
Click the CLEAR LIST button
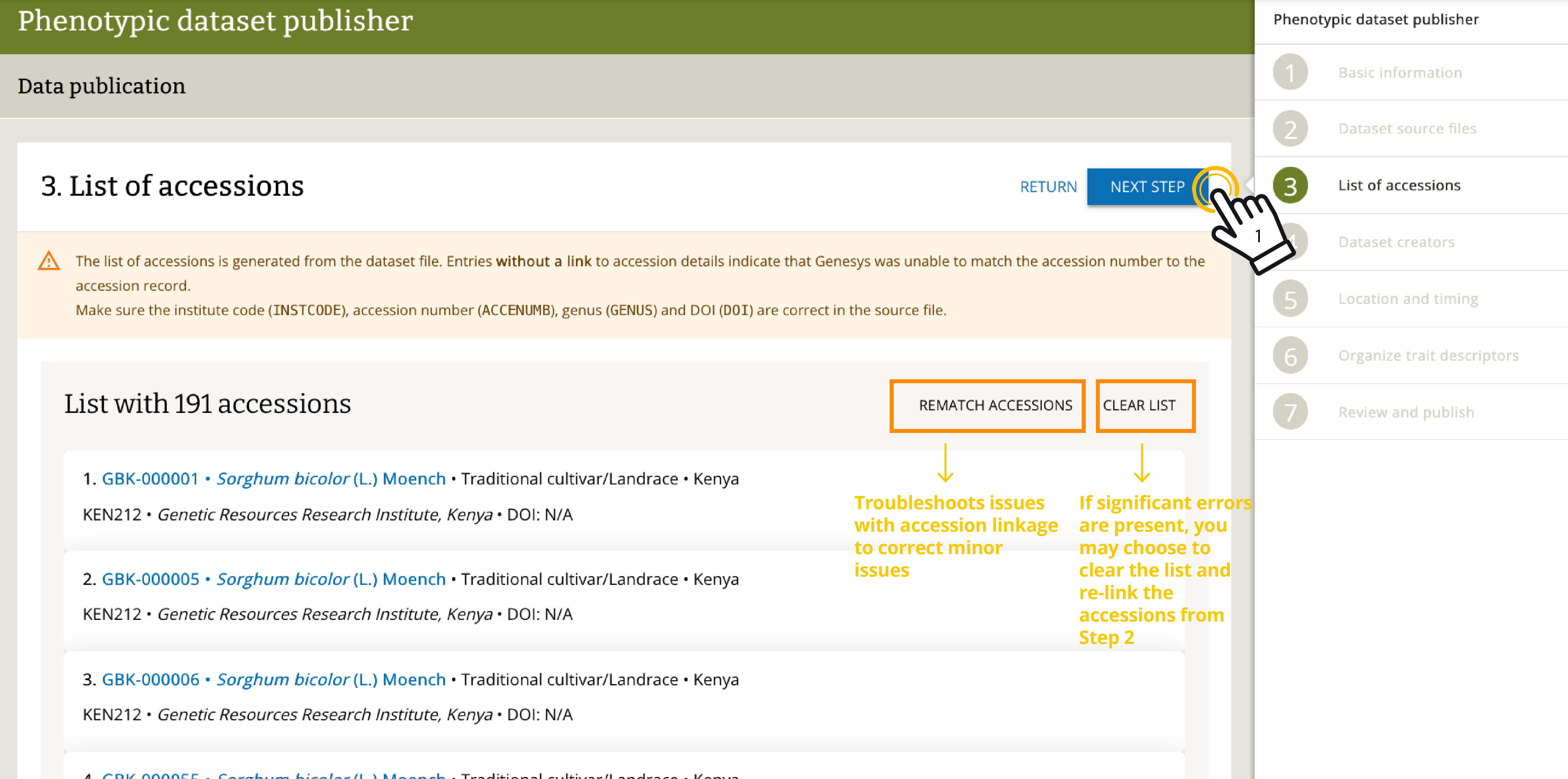pyautogui.click(x=1139, y=405)
